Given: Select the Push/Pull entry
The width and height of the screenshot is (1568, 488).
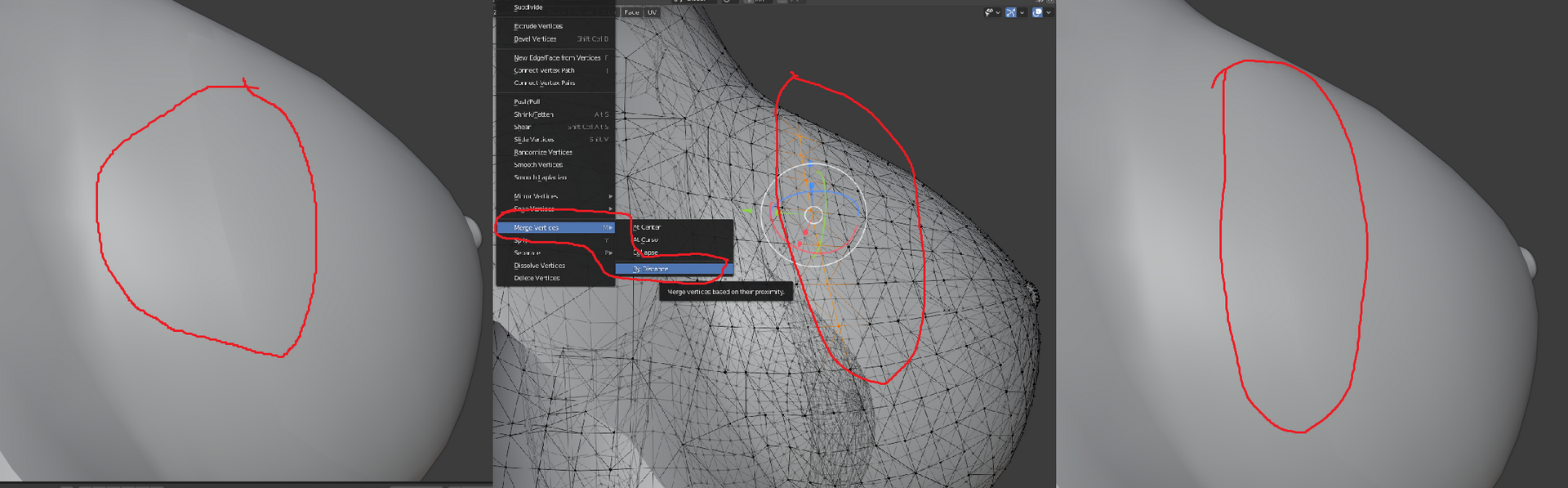Looking at the screenshot, I should coord(555,102).
